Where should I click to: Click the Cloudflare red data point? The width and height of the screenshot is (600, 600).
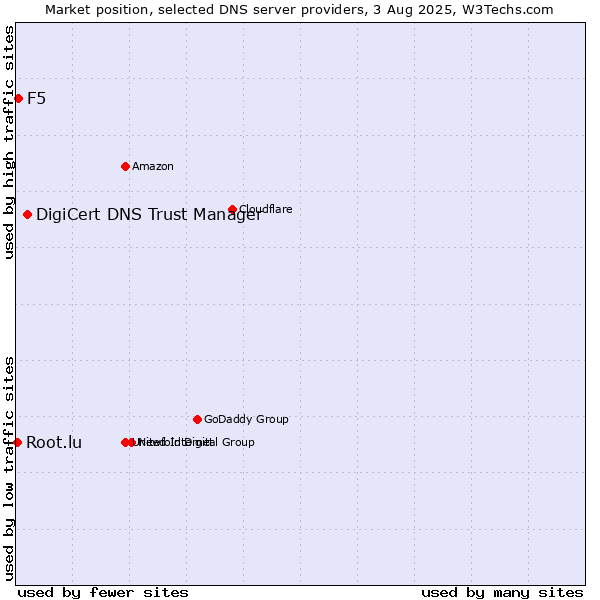tap(232, 209)
